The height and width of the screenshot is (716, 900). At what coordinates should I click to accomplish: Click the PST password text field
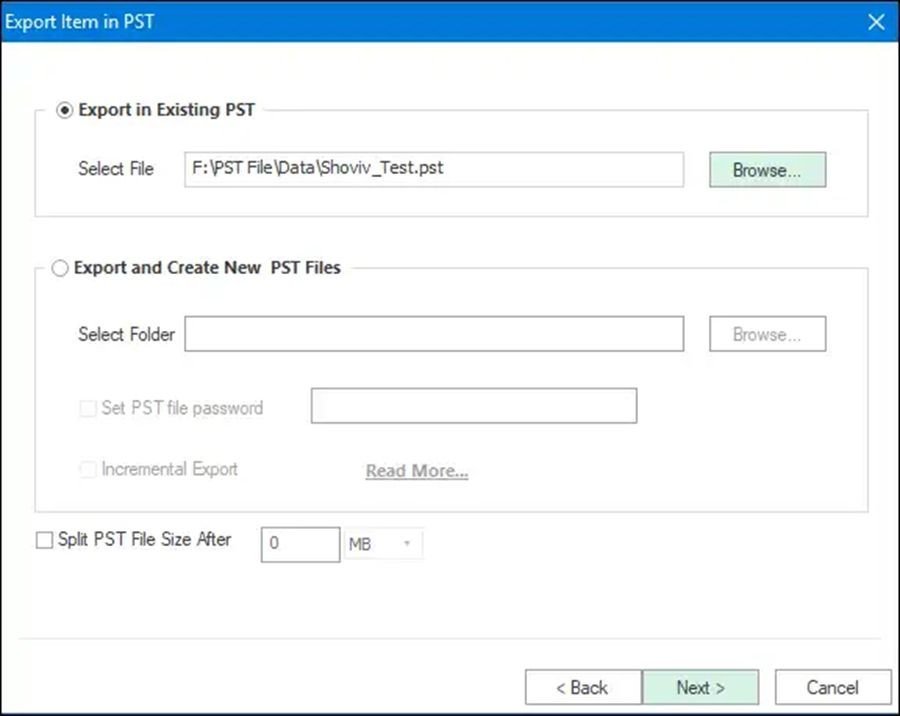click(x=474, y=406)
